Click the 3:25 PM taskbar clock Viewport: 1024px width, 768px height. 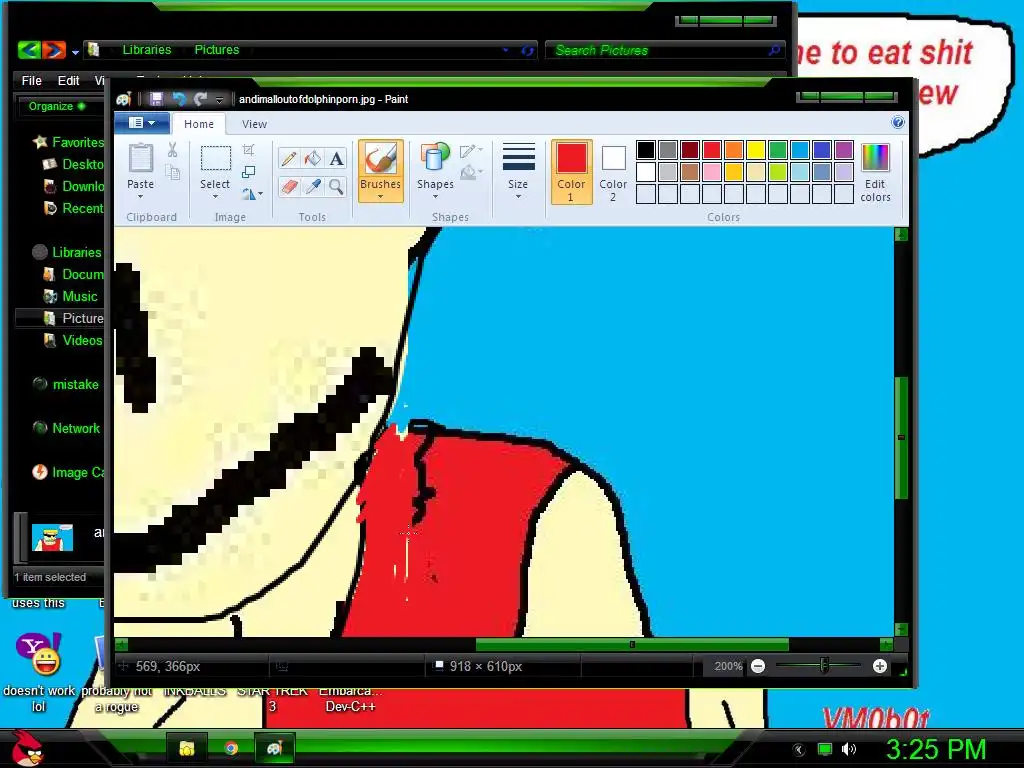(x=936, y=749)
